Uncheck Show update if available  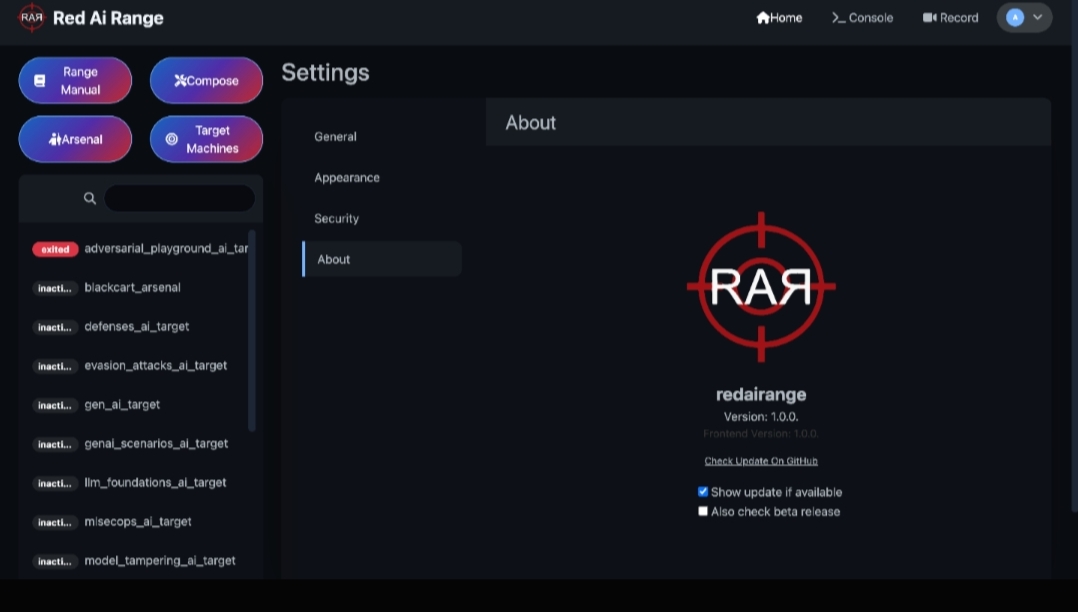(703, 491)
